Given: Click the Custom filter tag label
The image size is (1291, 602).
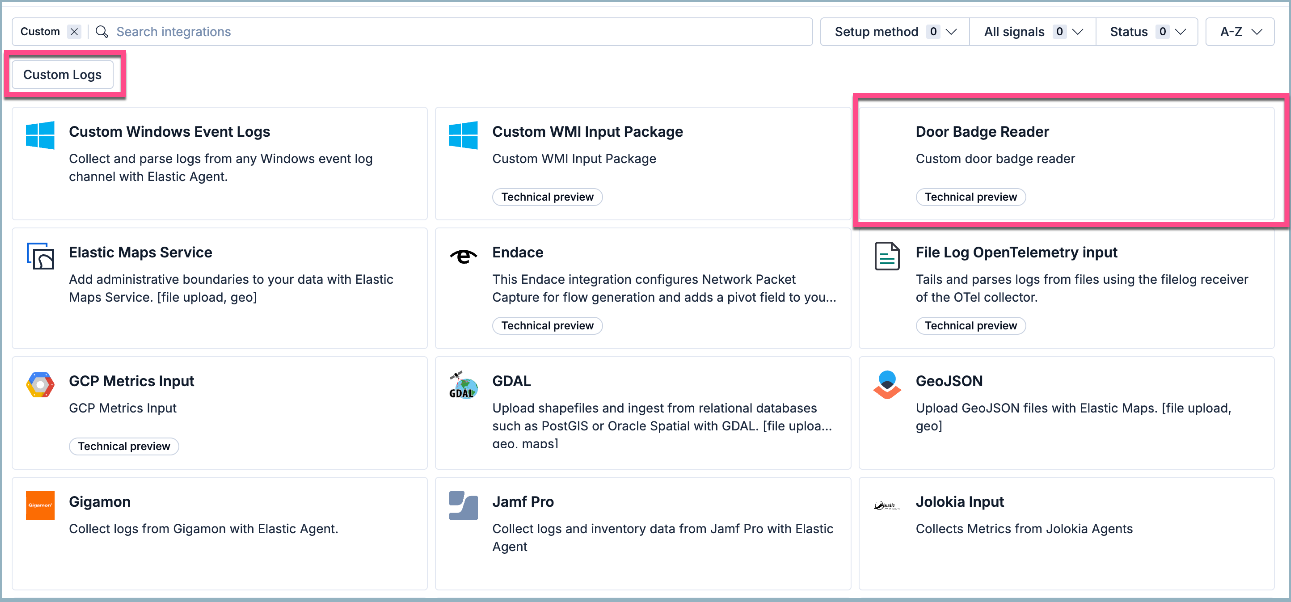Looking at the screenshot, I should (40, 32).
